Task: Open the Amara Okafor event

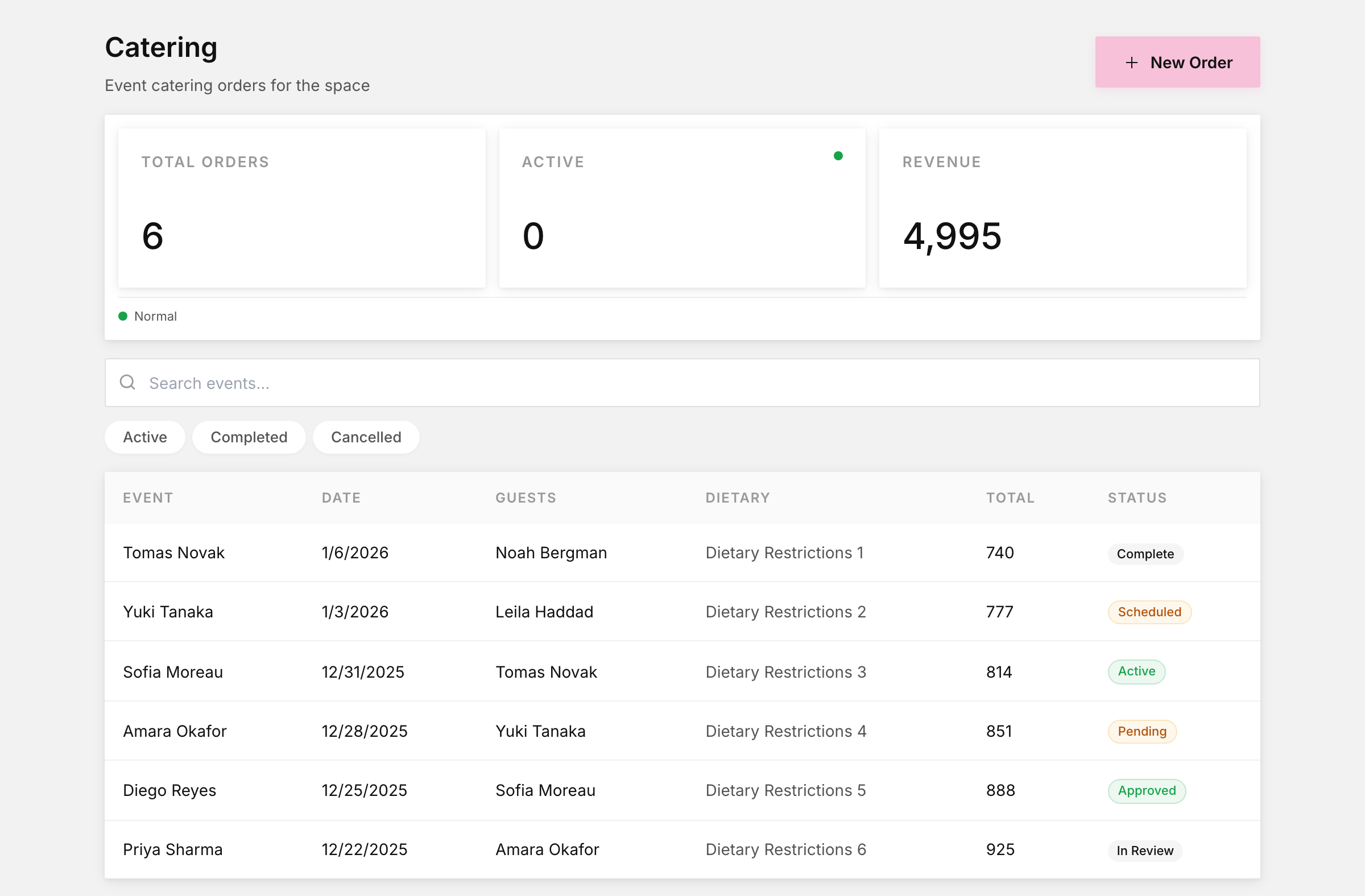Action: coord(175,731)
